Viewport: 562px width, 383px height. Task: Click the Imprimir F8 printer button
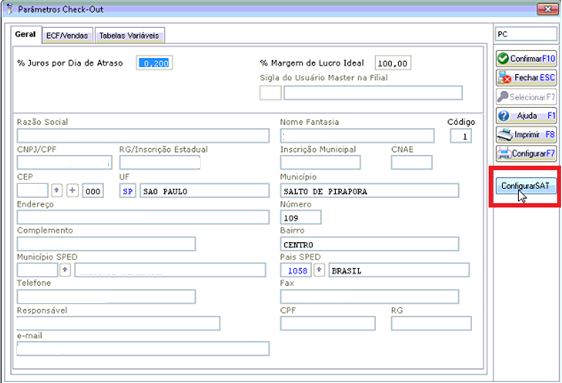click(526, 135)
